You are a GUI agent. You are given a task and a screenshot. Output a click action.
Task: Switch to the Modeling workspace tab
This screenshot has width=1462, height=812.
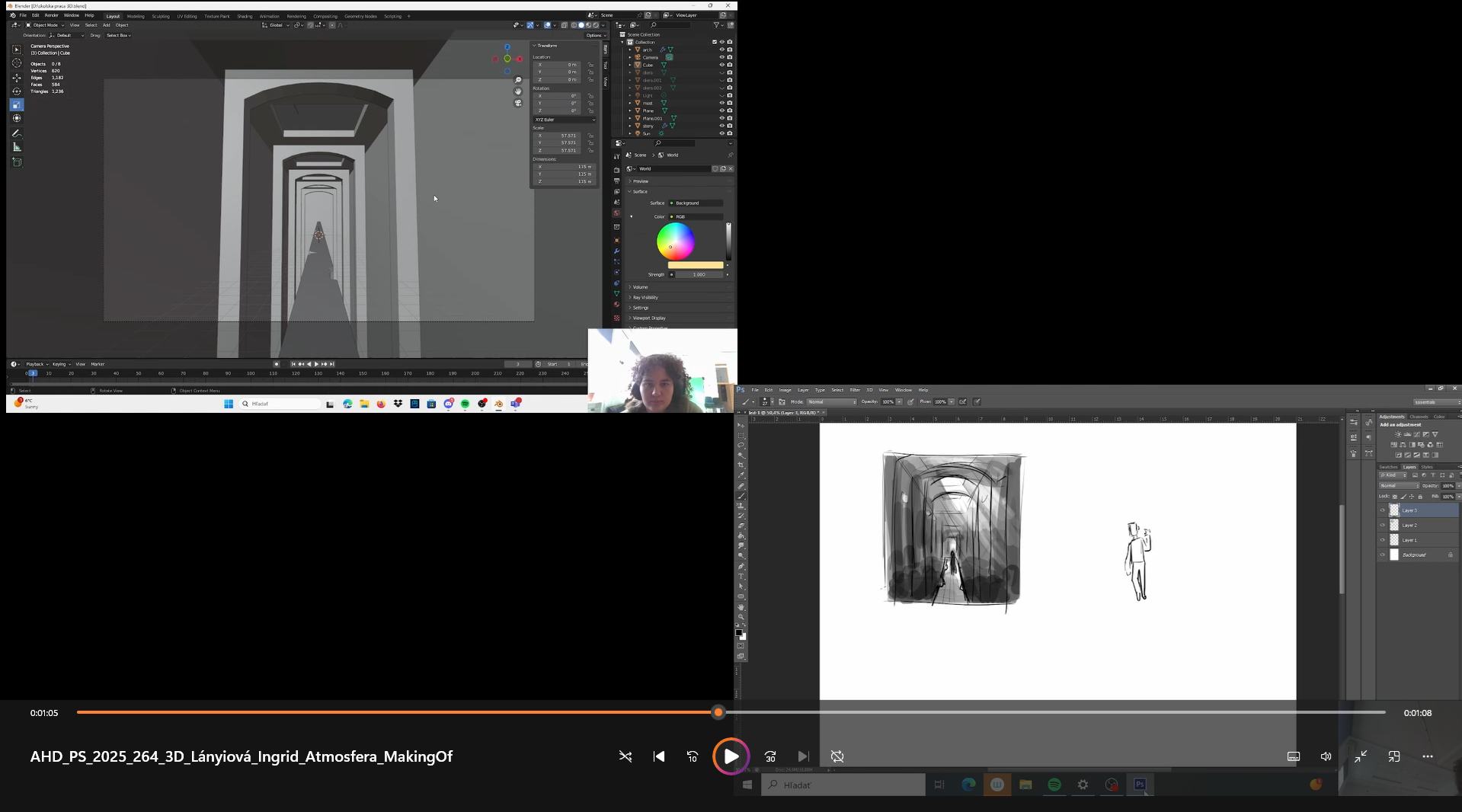pos(136,16)
